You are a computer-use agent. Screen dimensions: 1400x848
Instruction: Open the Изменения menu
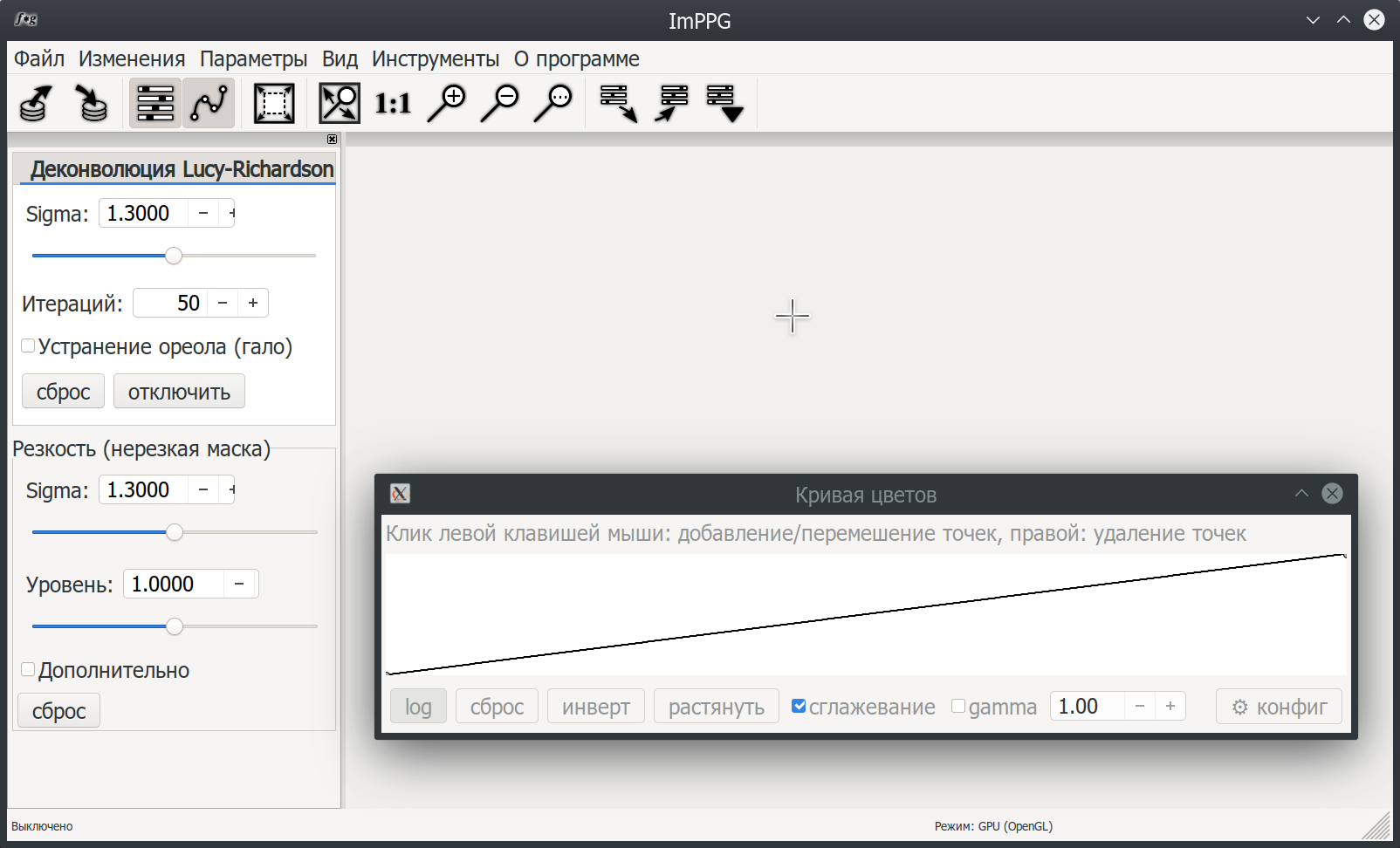(132, 58)
